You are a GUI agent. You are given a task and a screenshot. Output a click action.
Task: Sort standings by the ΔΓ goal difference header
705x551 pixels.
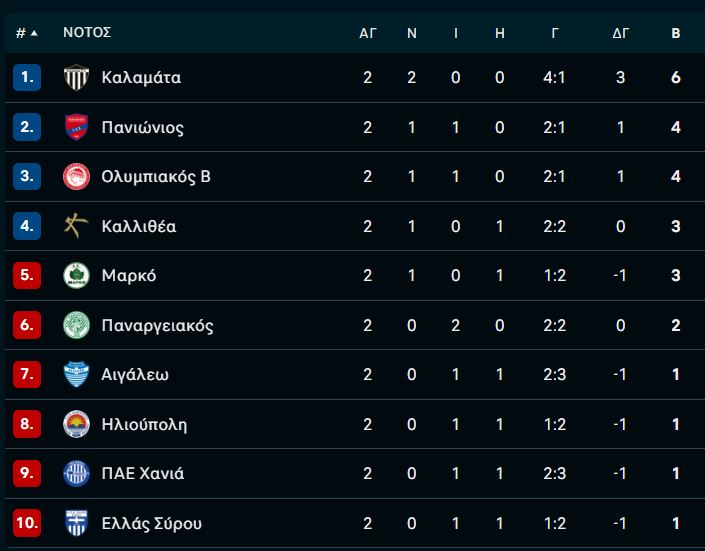pyautogui.click(x=620, y=33)
